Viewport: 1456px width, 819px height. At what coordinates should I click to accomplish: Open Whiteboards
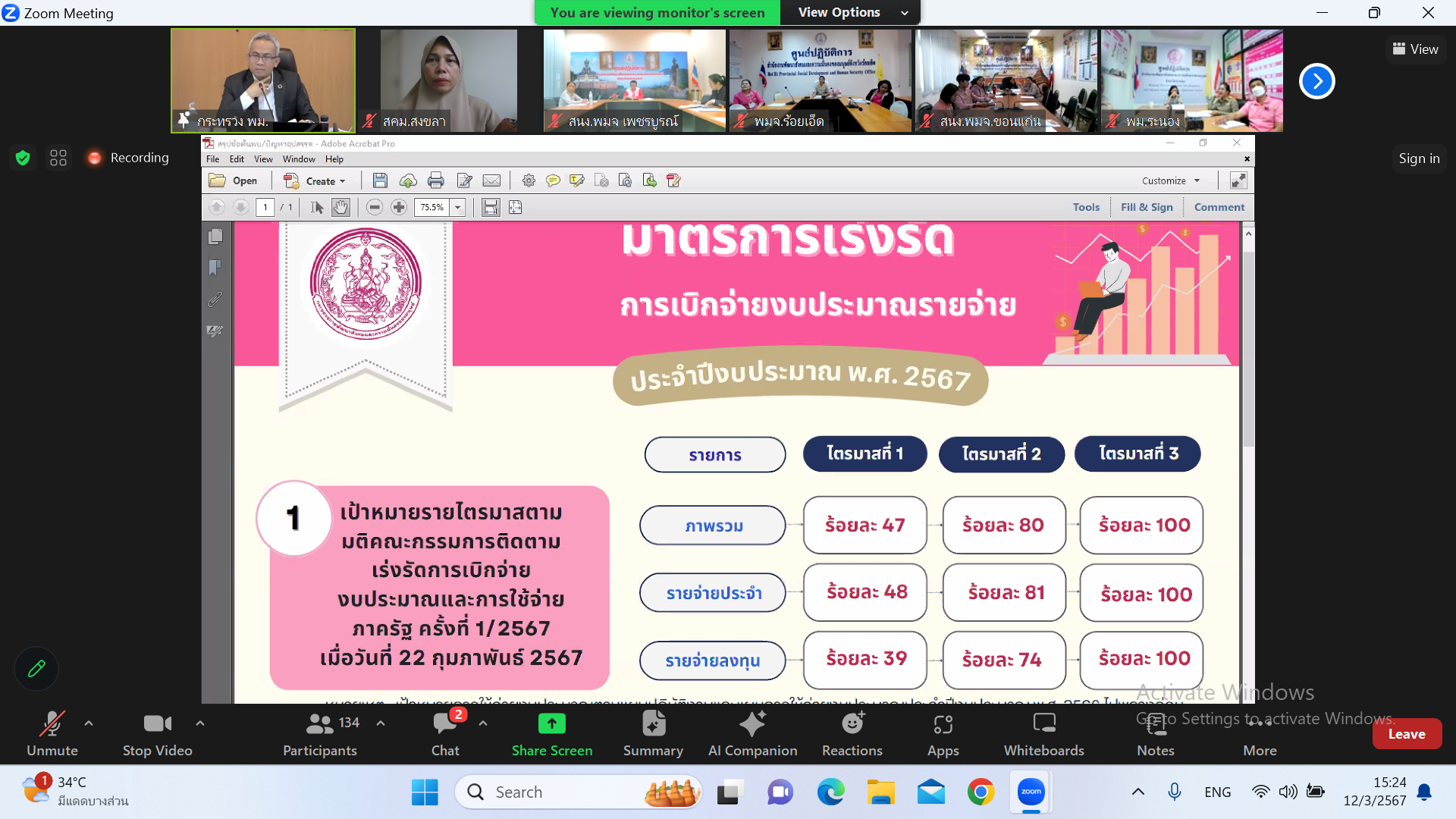(1044, 734)
